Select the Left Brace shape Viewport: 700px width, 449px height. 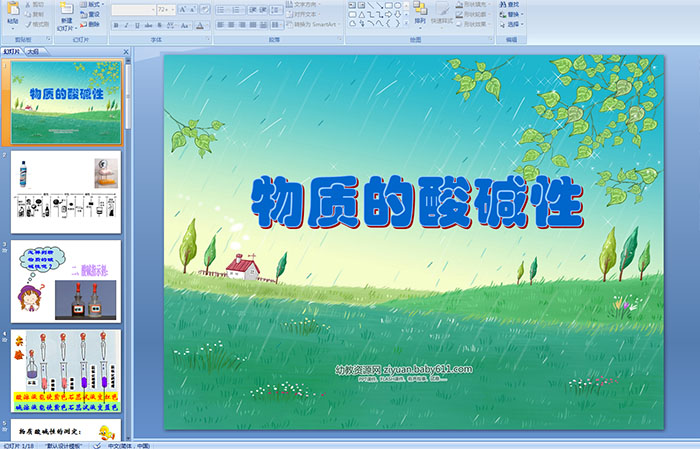(x=388, y=23)
